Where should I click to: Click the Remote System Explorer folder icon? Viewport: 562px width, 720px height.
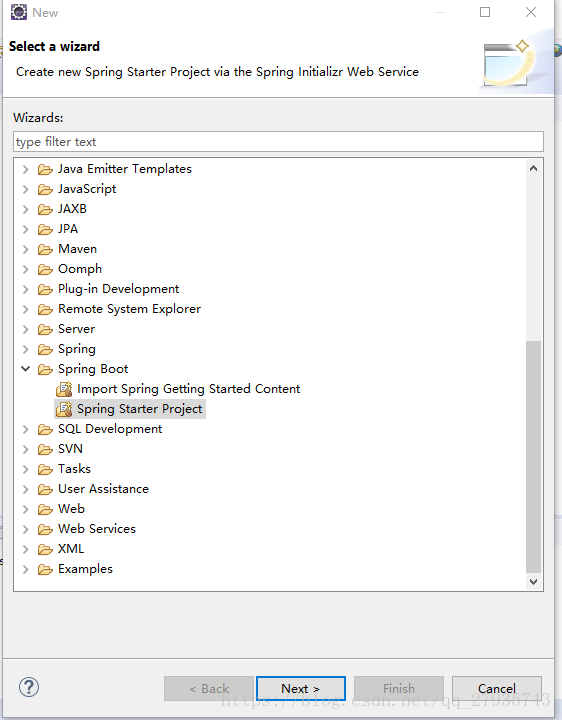[45, 309]
